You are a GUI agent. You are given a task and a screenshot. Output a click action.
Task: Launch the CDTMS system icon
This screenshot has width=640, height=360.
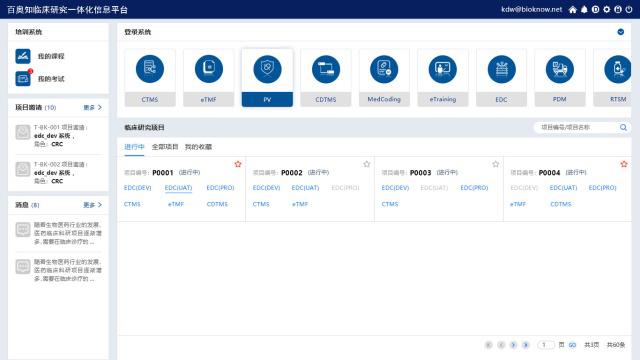pos(326,69)
